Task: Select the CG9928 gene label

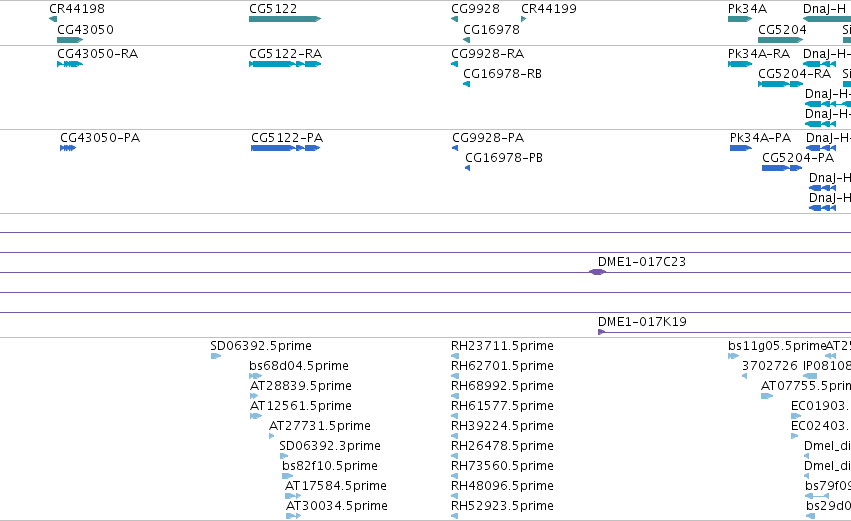Action: [x=475, y=9]
